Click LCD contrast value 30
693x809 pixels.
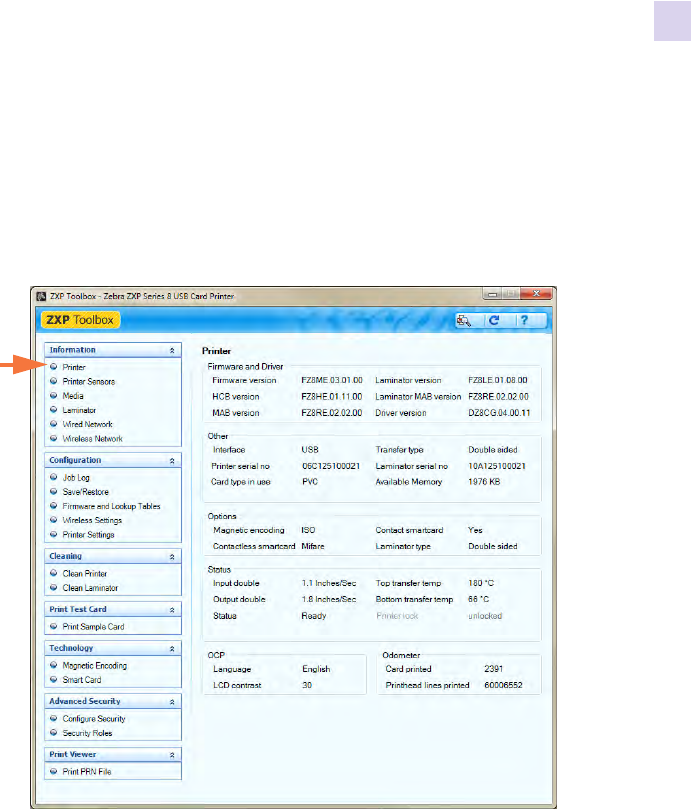pyautogui.click(x=307, y=685)
